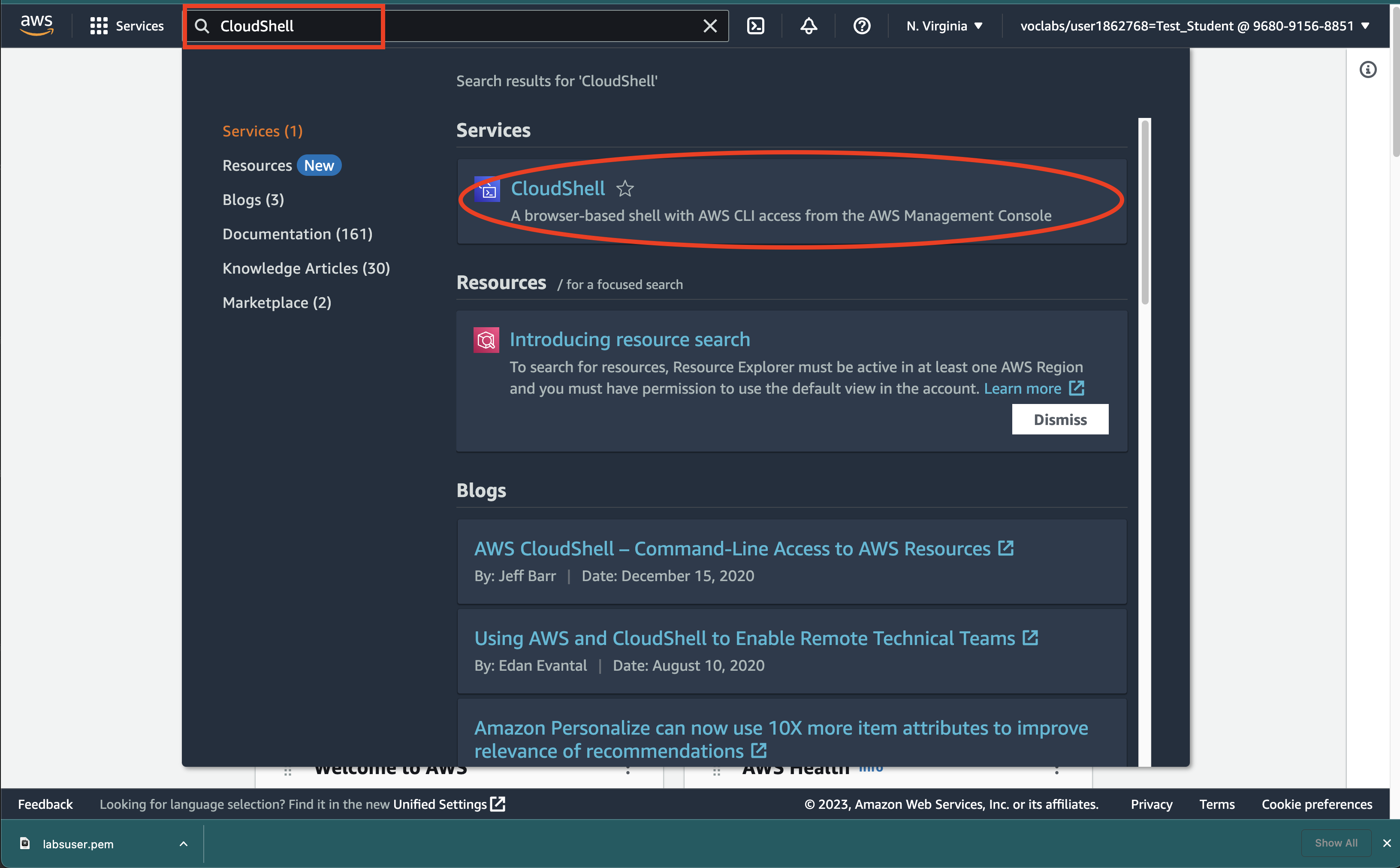Expand the voclabs account menu

click(x=1195, y=26)
